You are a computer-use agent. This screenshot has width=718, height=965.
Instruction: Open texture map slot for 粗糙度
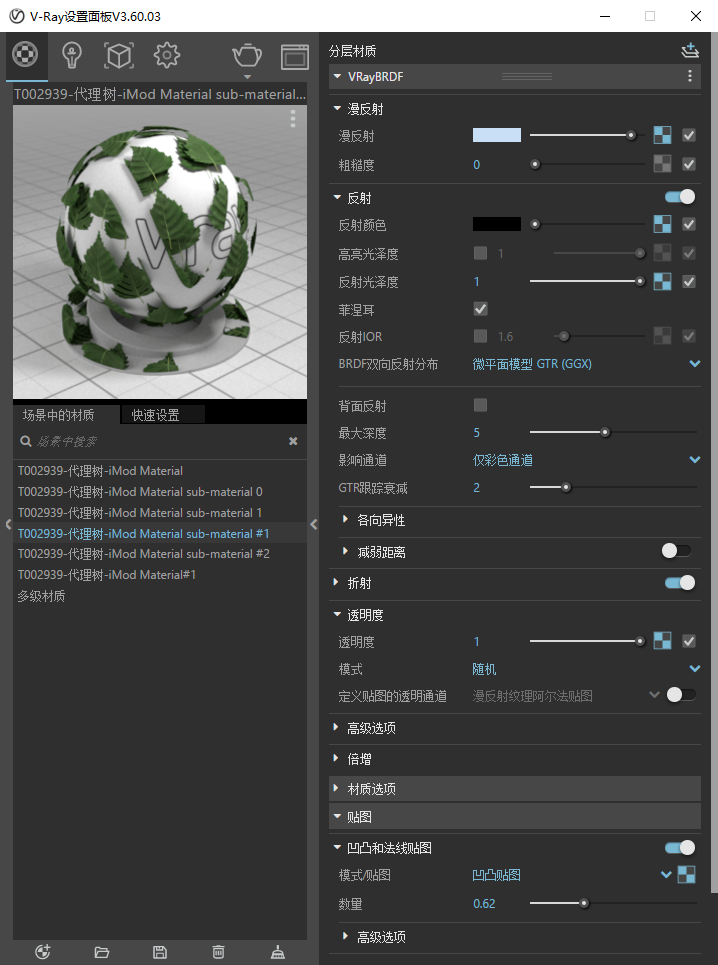click(x=663, y=164)
